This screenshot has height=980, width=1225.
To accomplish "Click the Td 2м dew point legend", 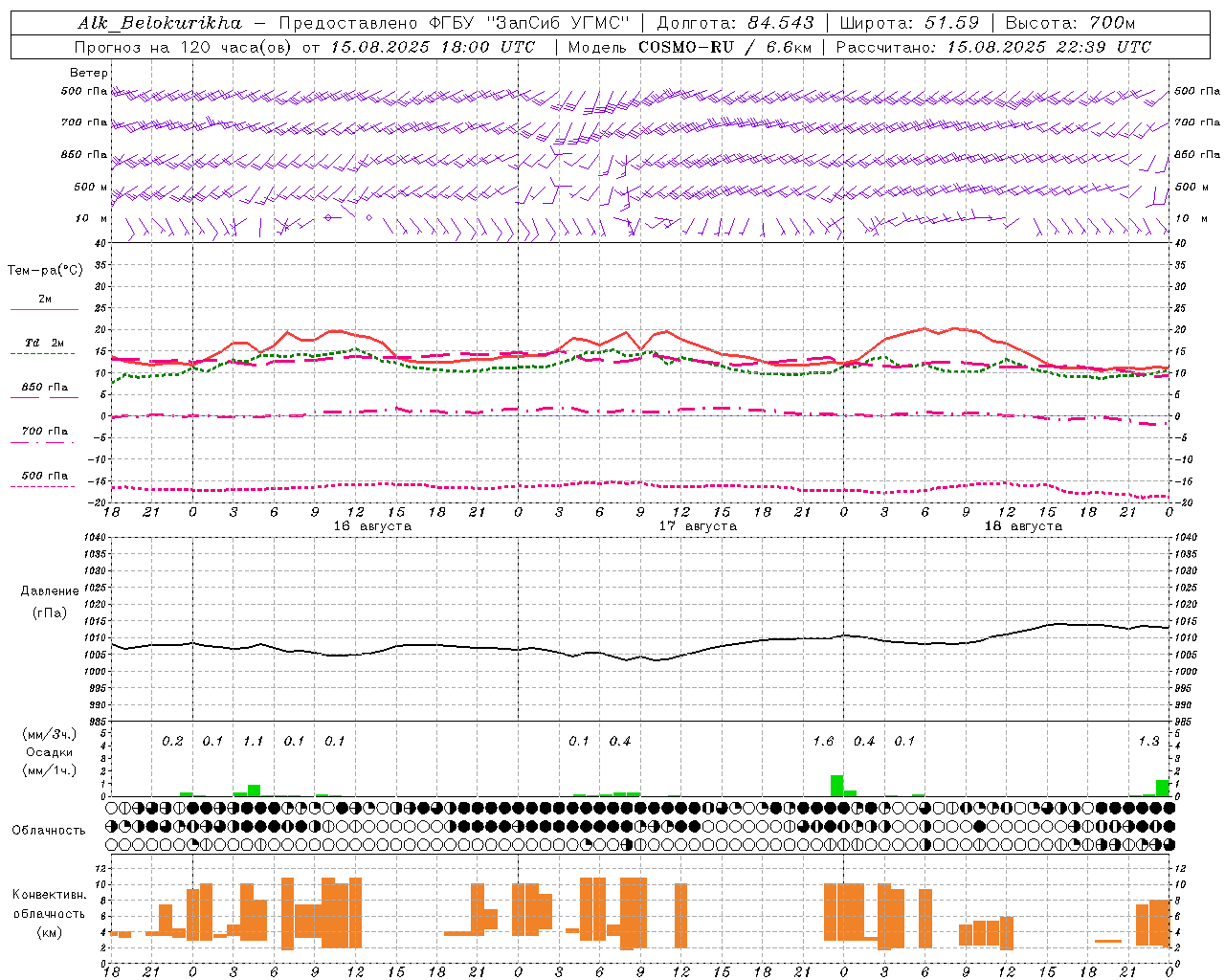I will [44, 343].
